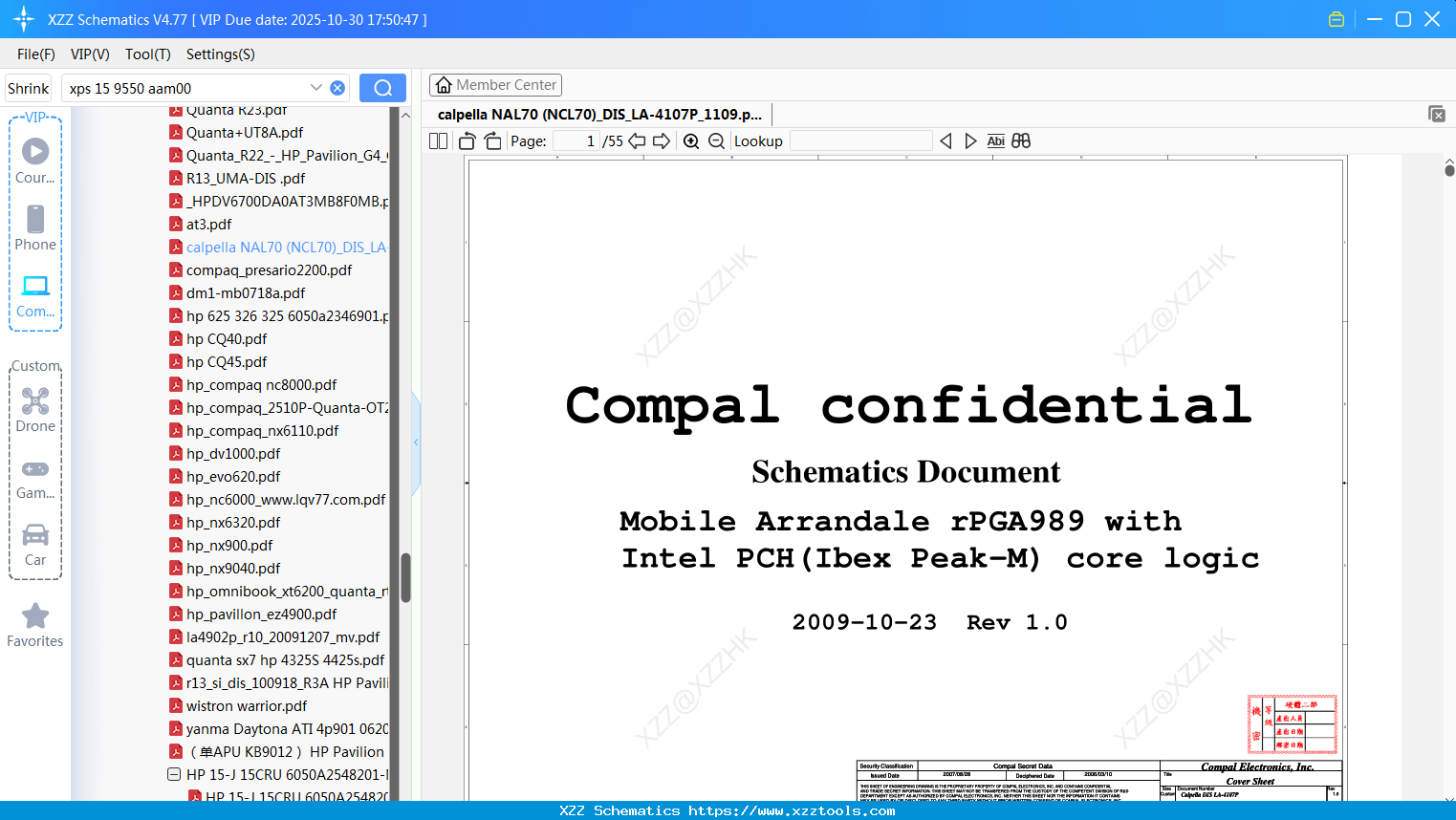This screenshot has width=1456, height=820.
Task: Click the file list scroll up arrow
Action: click(x=405, y=115)
